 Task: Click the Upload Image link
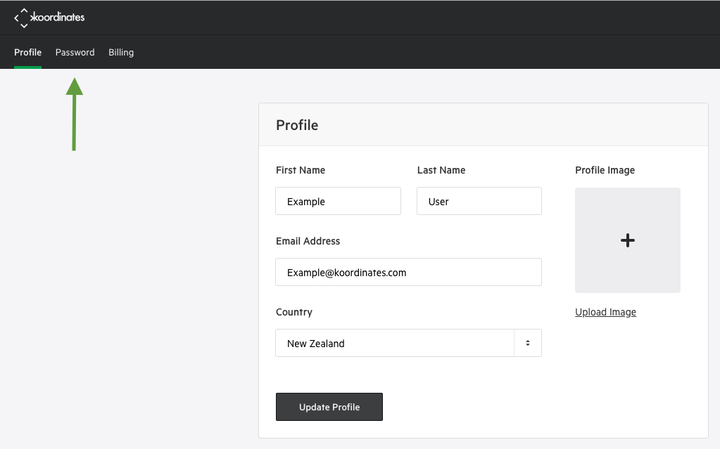606,312
